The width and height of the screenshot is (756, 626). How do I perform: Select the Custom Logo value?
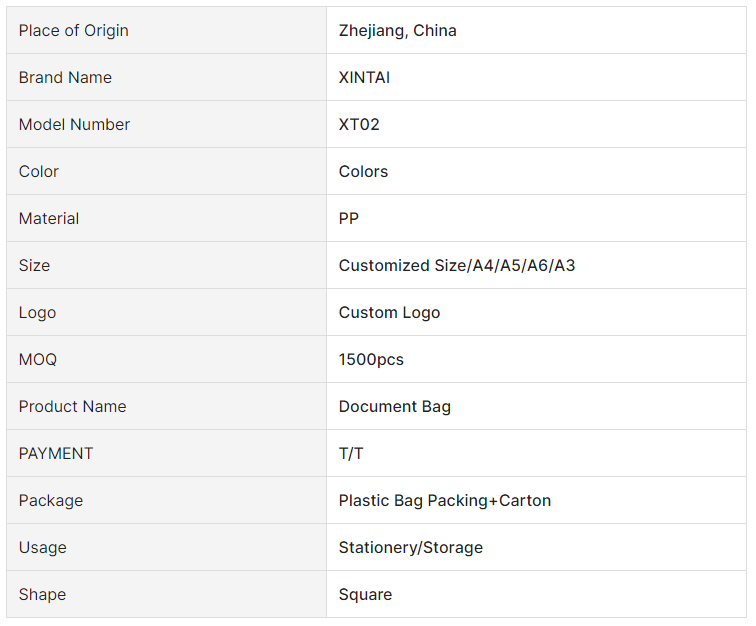(x=389, y=313)
